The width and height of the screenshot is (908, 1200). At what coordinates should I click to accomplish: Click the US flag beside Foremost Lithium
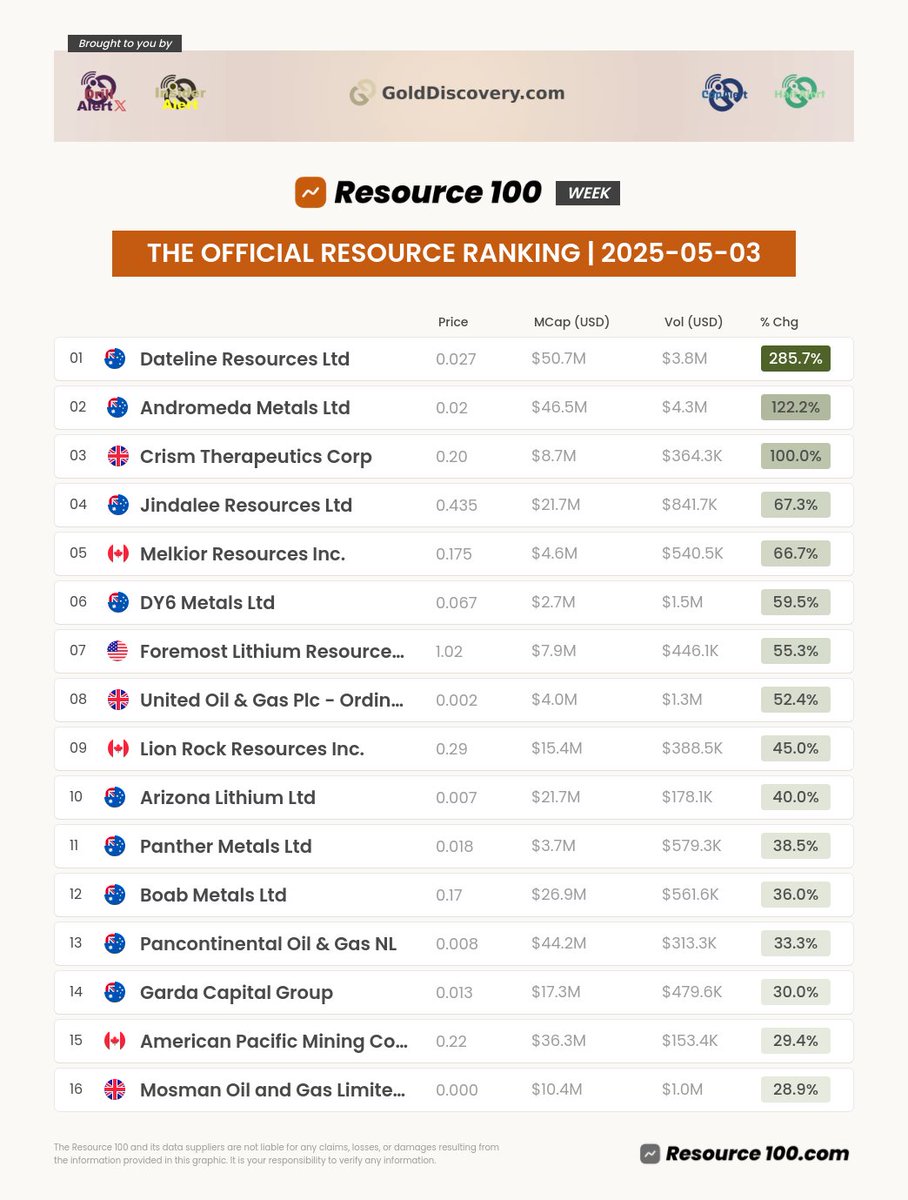click(x=118, y=651)
